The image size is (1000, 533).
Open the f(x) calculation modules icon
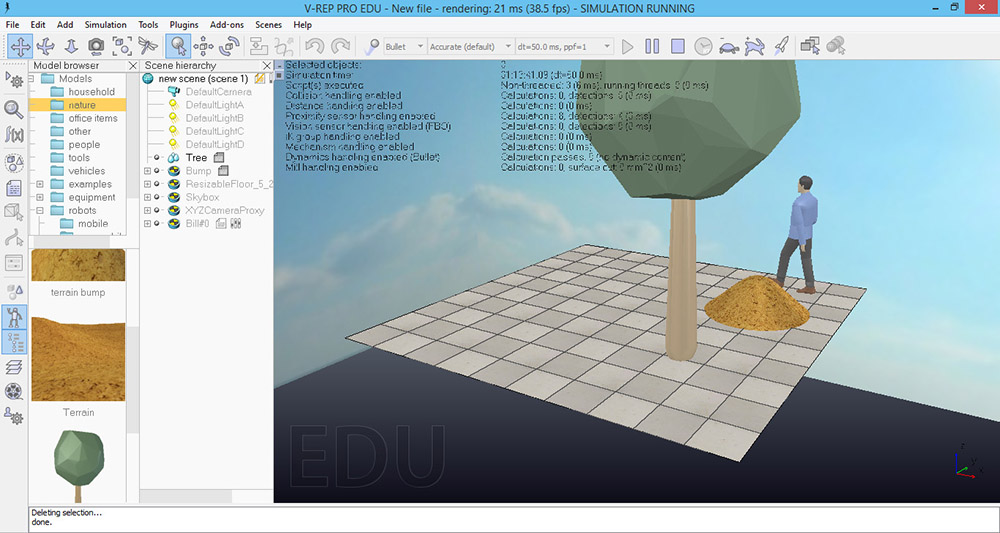click(x=14, y=135)
